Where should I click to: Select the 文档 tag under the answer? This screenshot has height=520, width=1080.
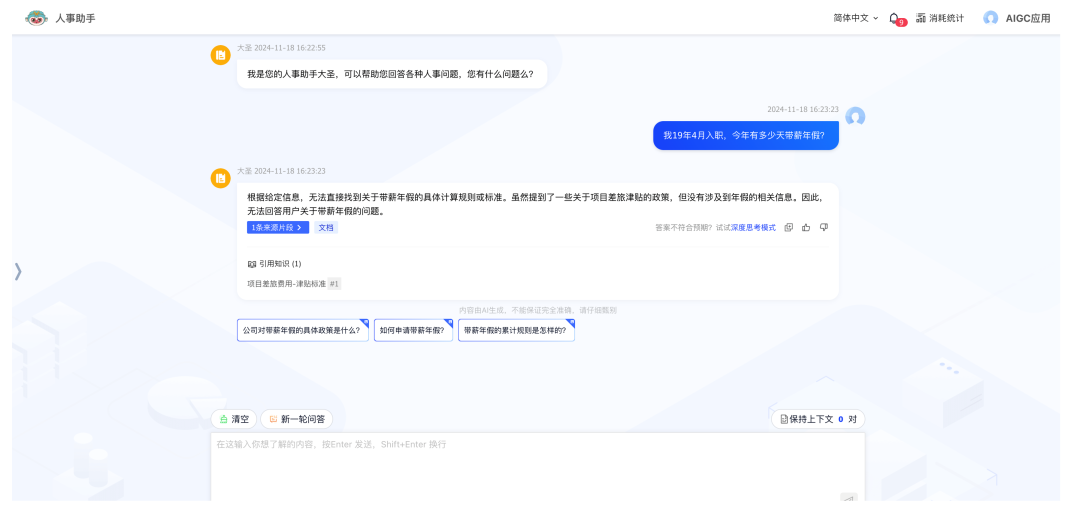(326, 228)
